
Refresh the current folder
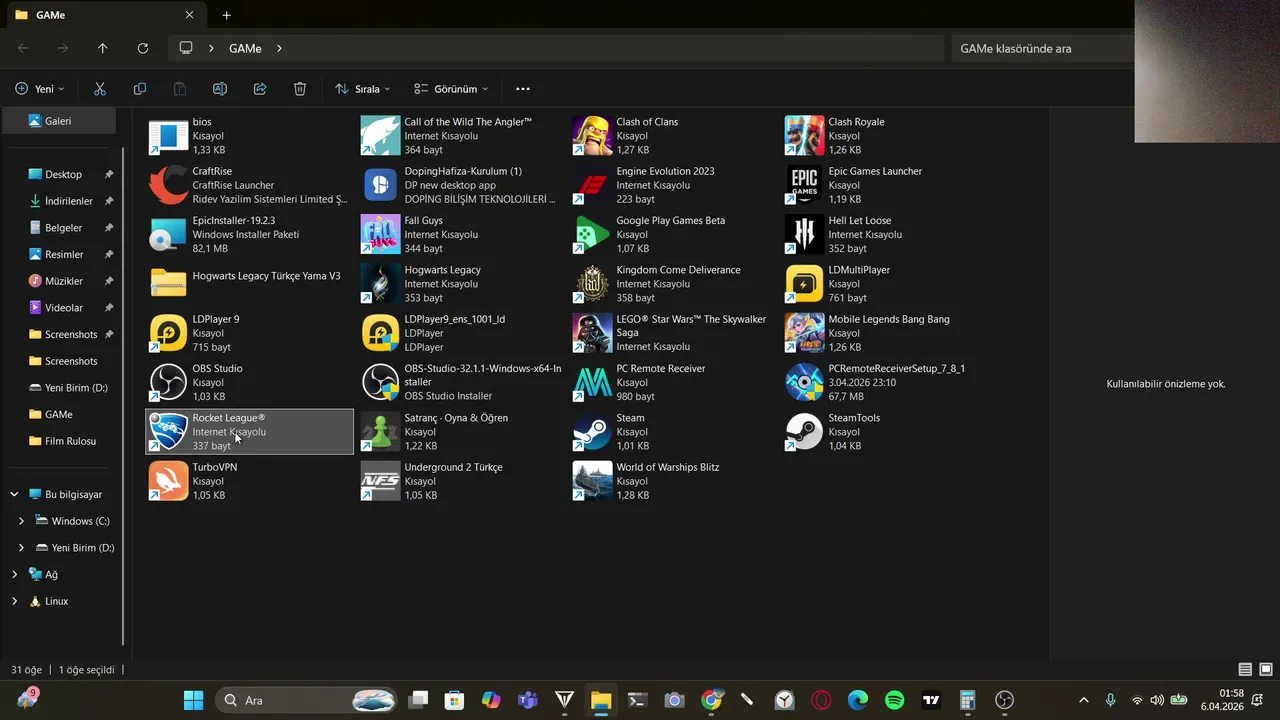click(143, 48)
